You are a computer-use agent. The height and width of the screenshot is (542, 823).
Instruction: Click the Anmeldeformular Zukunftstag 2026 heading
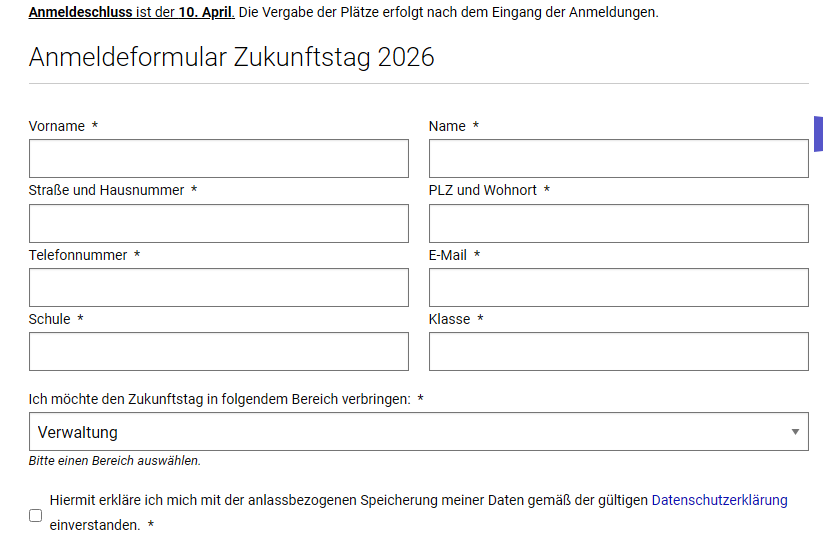click(231, 57)
